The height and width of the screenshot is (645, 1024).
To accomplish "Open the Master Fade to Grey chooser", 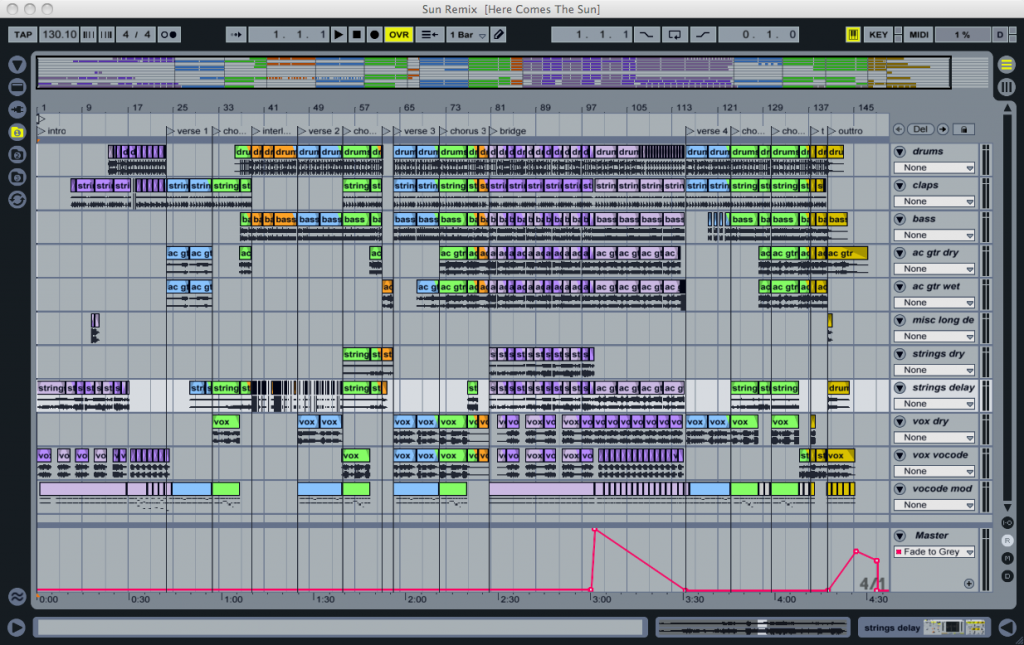I will tap(935, 552).
